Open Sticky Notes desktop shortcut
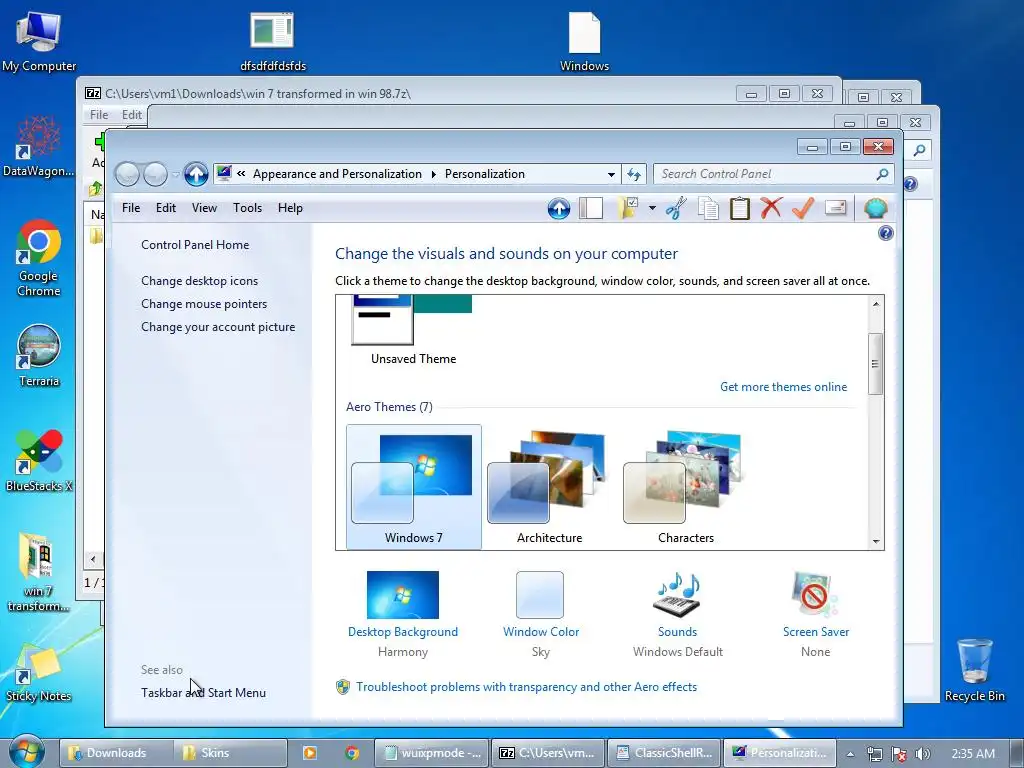The image size is (1024, 768). [39, 673]
